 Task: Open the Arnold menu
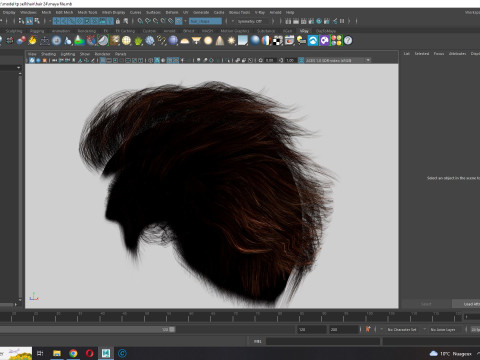(275, 12)
